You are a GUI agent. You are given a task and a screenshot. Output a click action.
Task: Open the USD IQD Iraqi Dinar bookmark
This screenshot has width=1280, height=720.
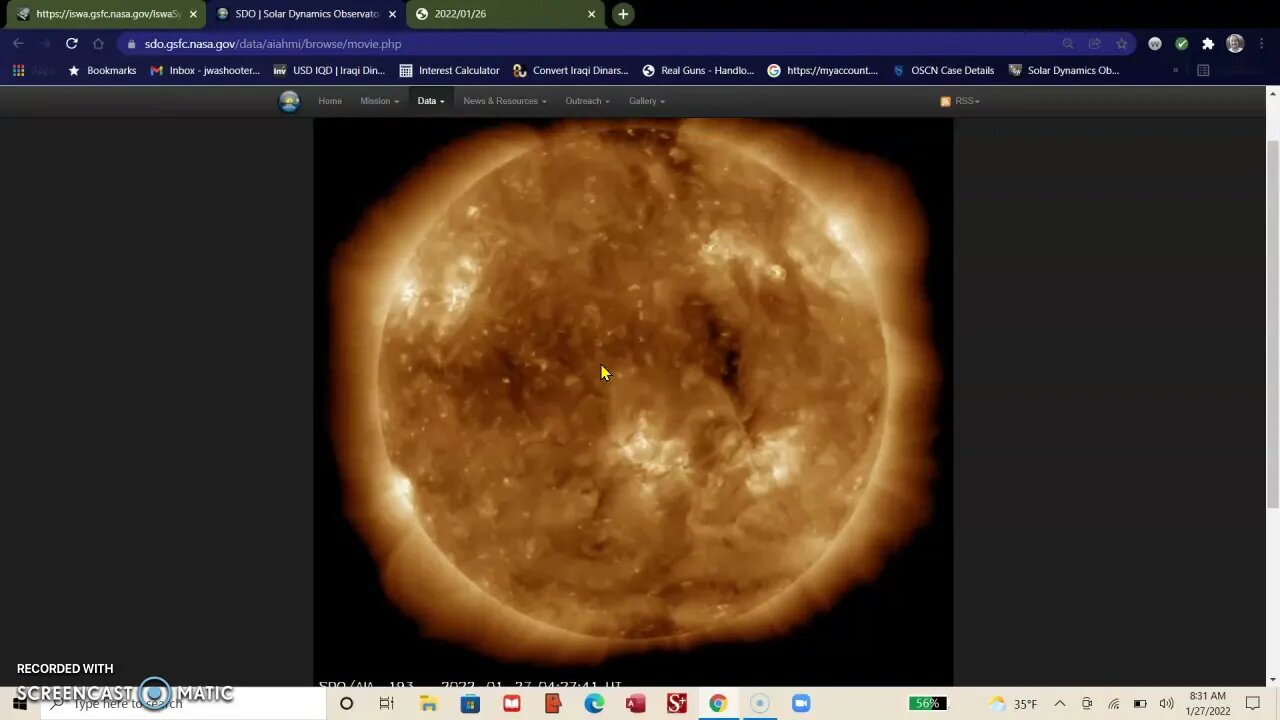point(329,71)
